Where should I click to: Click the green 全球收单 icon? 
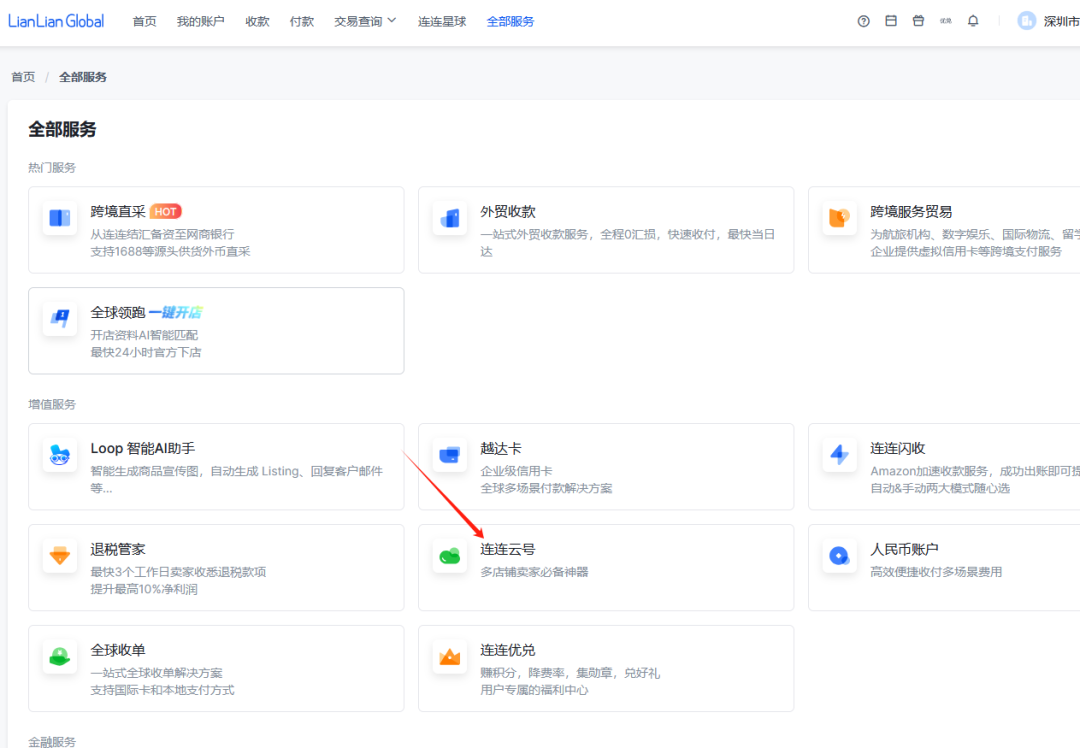(x=60, y=657)
